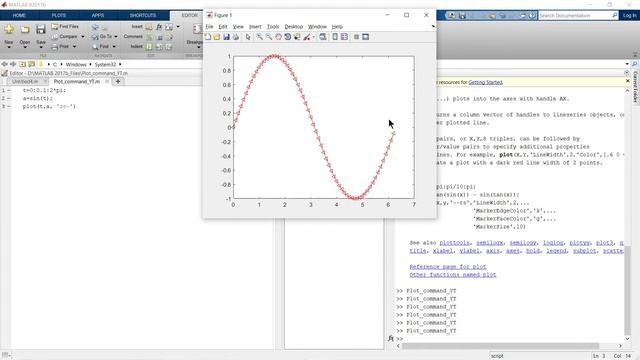Viewport: 640px width, 360px height.
Task: Expand the New button dropdown arrow
Action: pyautogui.click(x=9, y=48)
